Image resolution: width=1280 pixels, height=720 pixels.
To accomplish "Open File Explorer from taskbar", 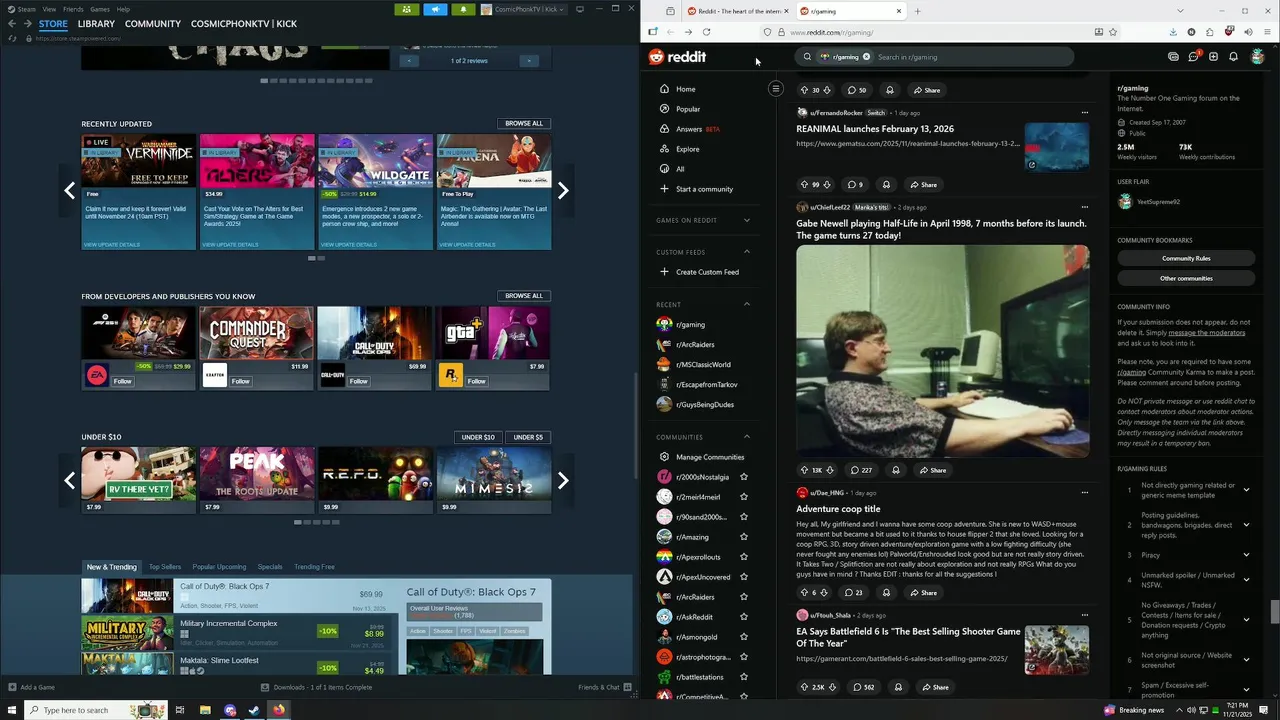I will tap(205, 710).
